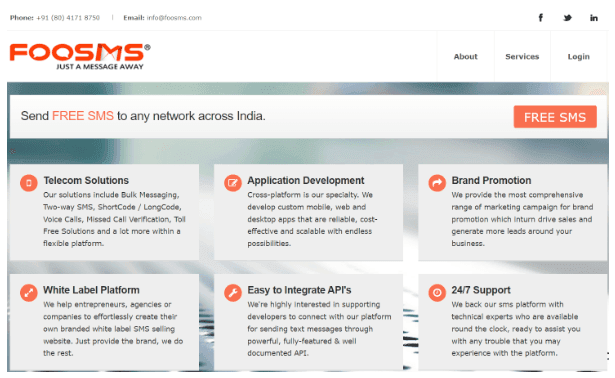Click the 'We're highly interested in supporting' description
The image size is (615, 378).
(x=319, y=329)
